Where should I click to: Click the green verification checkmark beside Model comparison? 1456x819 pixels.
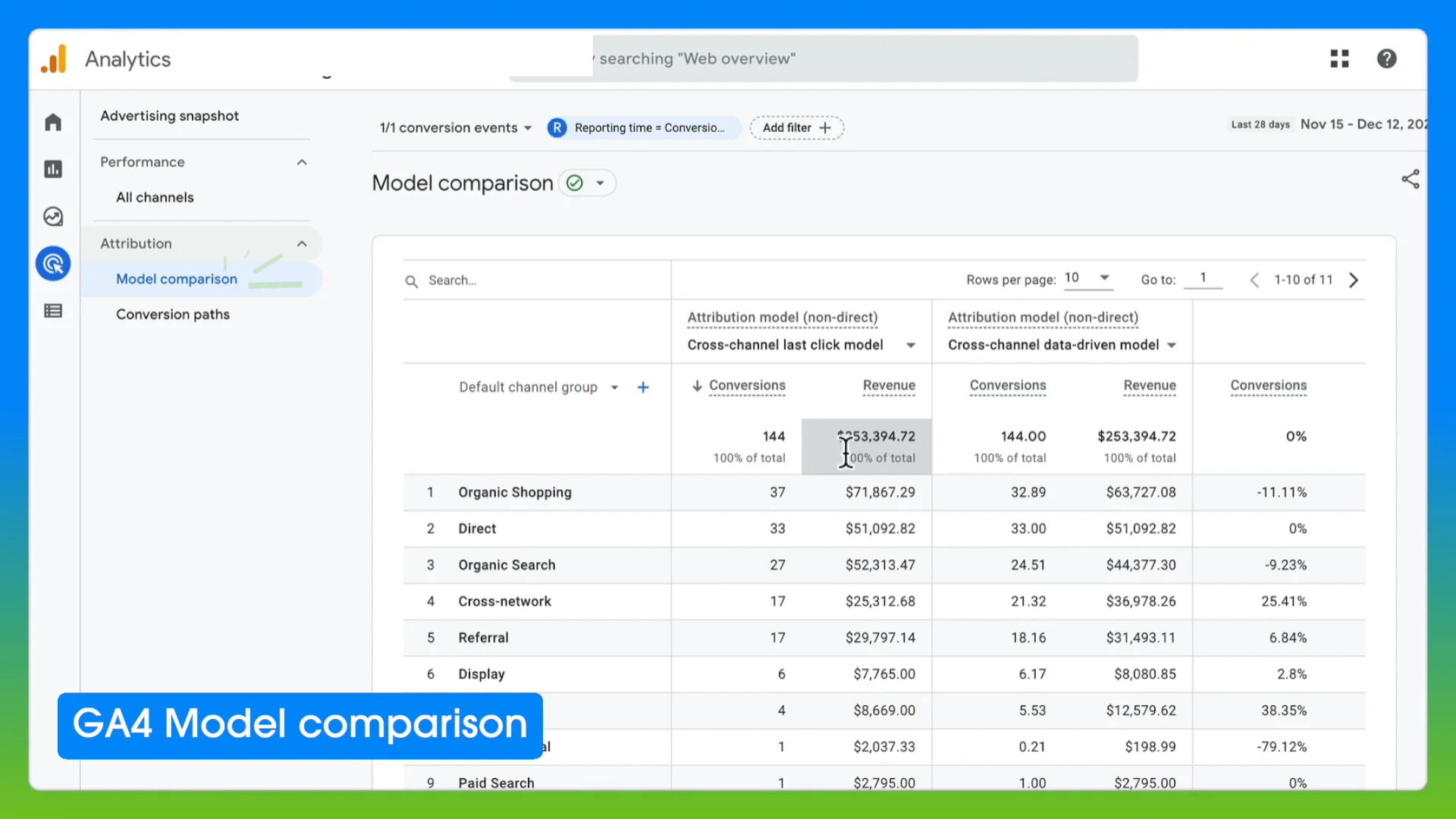point(574,183)
